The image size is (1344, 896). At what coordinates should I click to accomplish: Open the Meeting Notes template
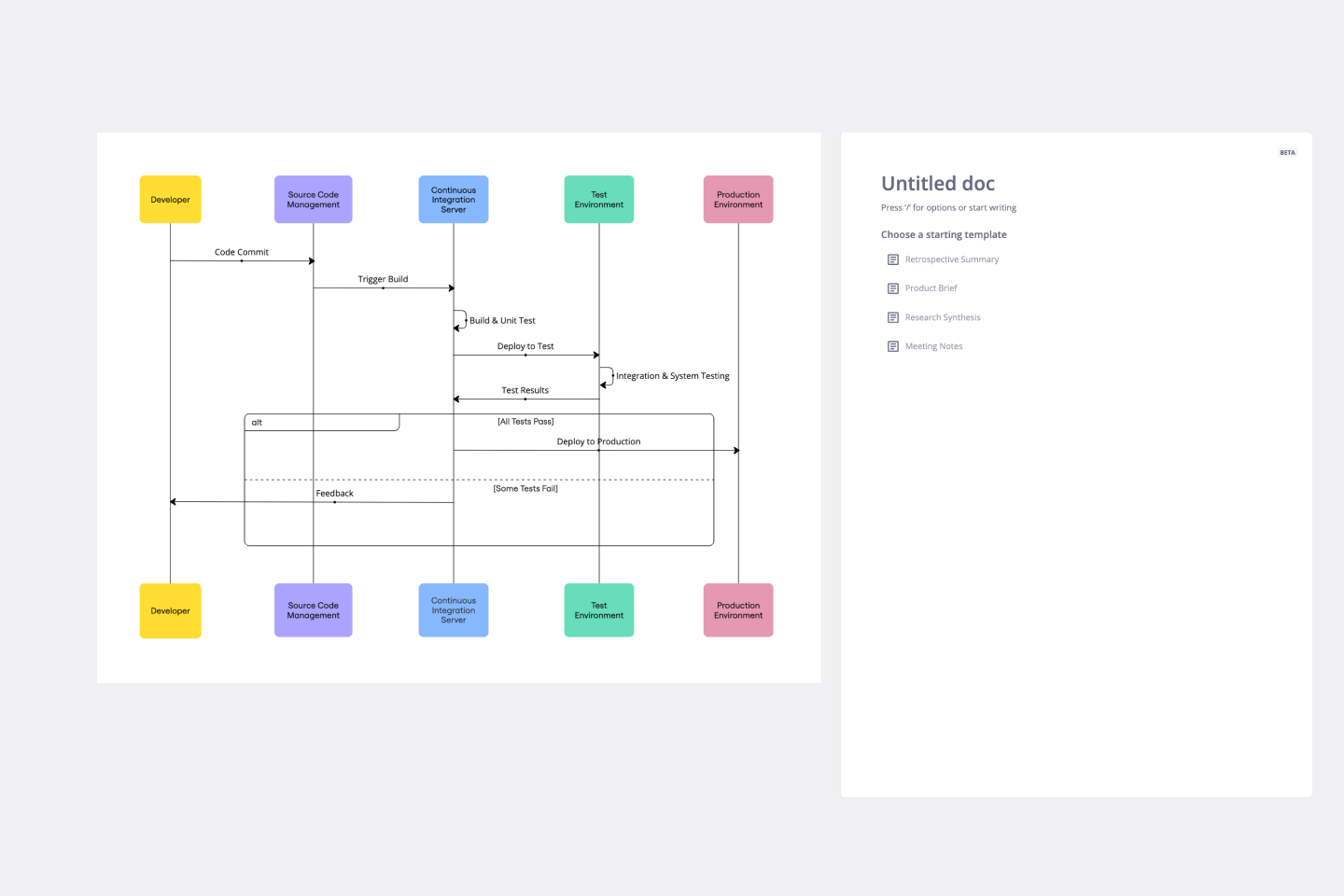(x=933, y=345)
